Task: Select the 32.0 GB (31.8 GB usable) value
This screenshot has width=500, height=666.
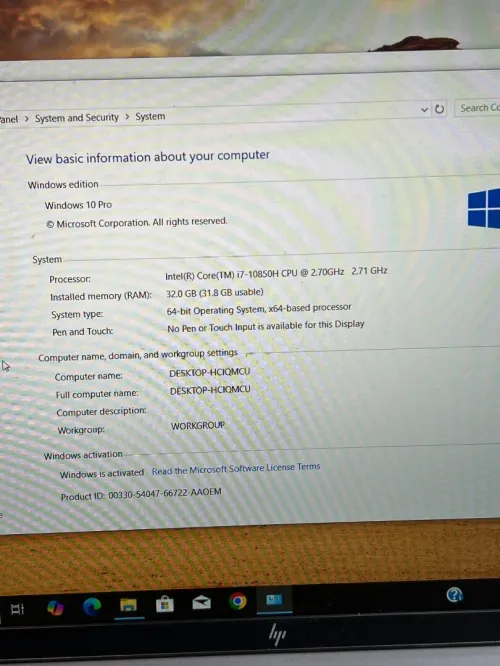Action: pyautogui.click(x=215, y=293)
